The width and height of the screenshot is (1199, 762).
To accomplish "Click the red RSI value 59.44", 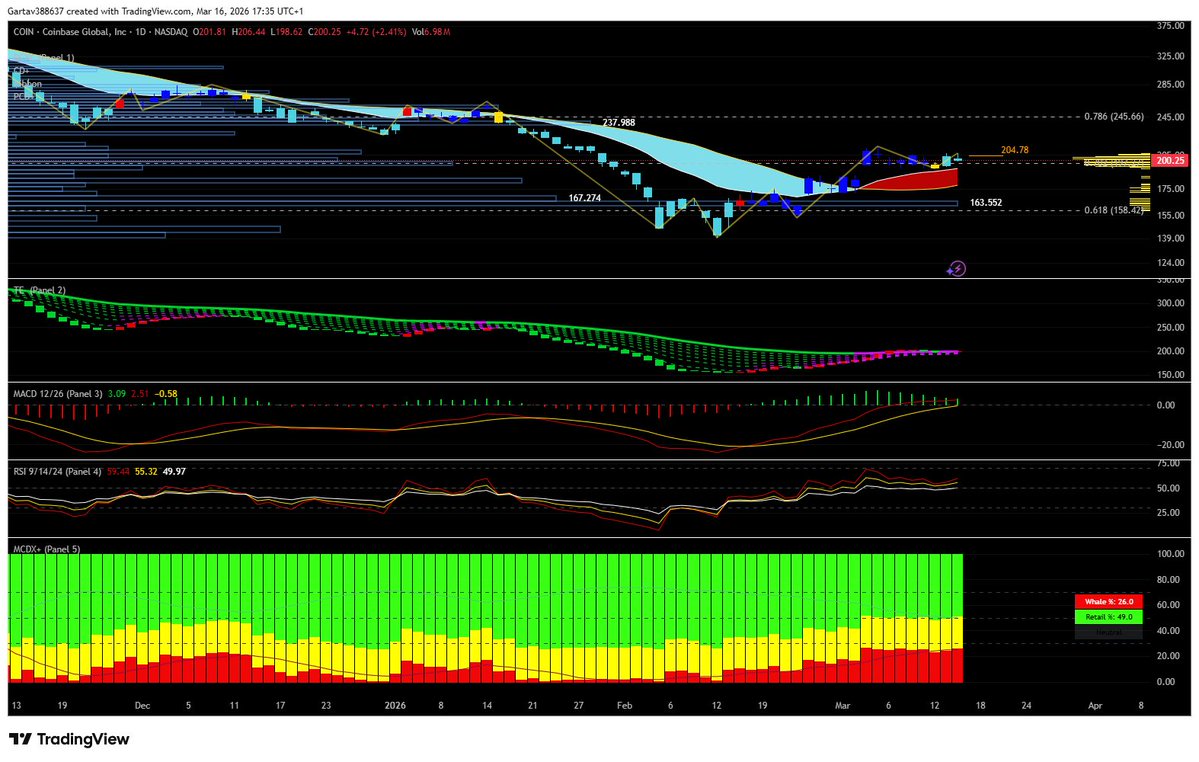I will (x=118, y=472).
